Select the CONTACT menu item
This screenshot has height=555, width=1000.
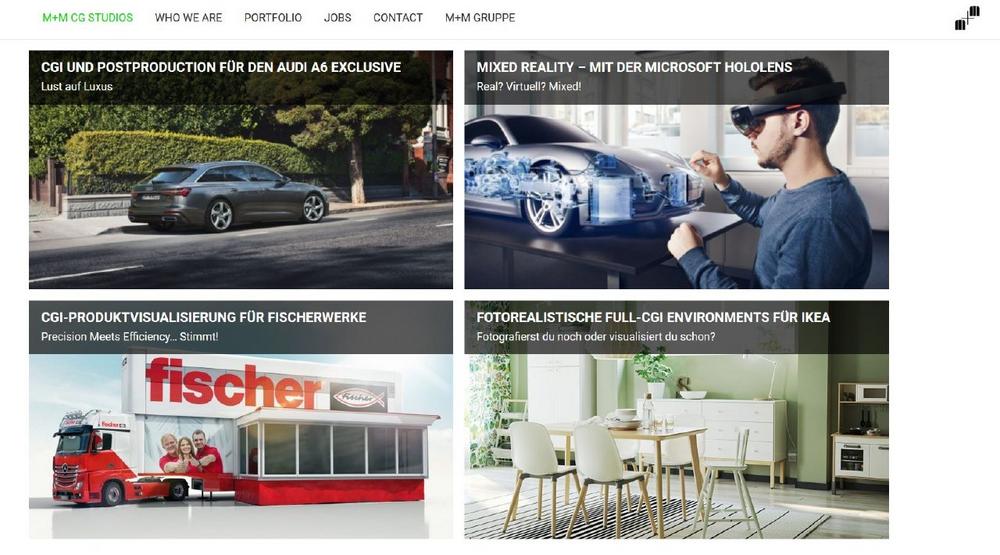(x=398, y=18)
